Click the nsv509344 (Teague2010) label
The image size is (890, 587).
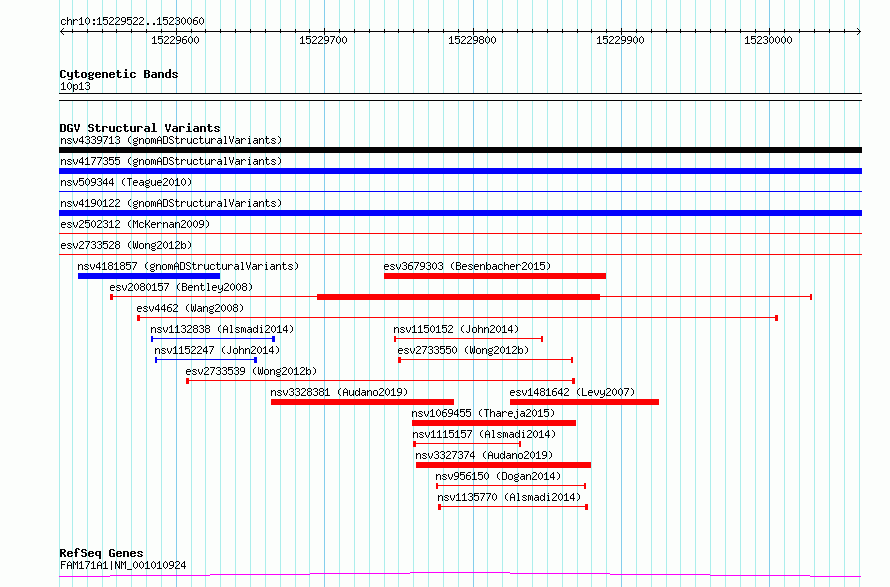[x=126, y=182]
